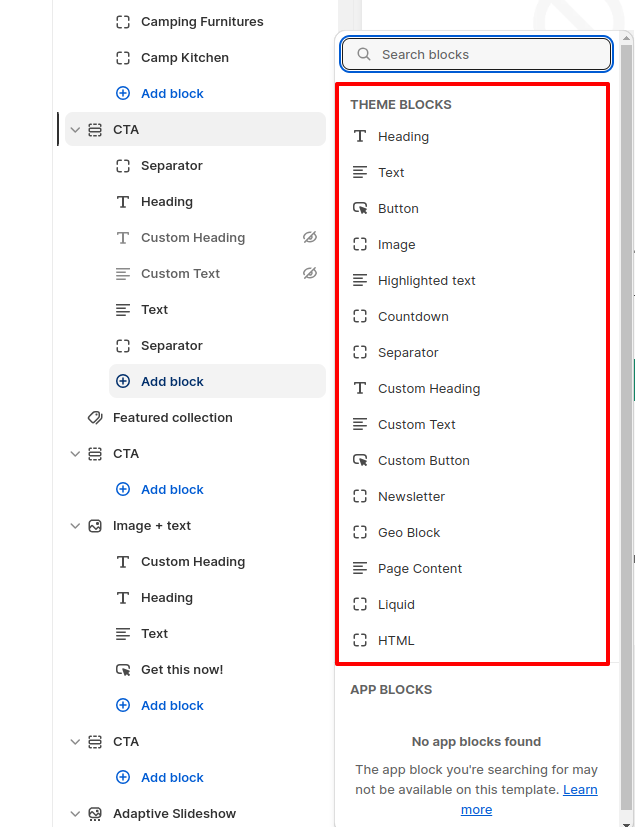Viewport: 635px width, 827px height.
Task: Expand the Adaptive Slideshow section
Action: click(75, 813)
